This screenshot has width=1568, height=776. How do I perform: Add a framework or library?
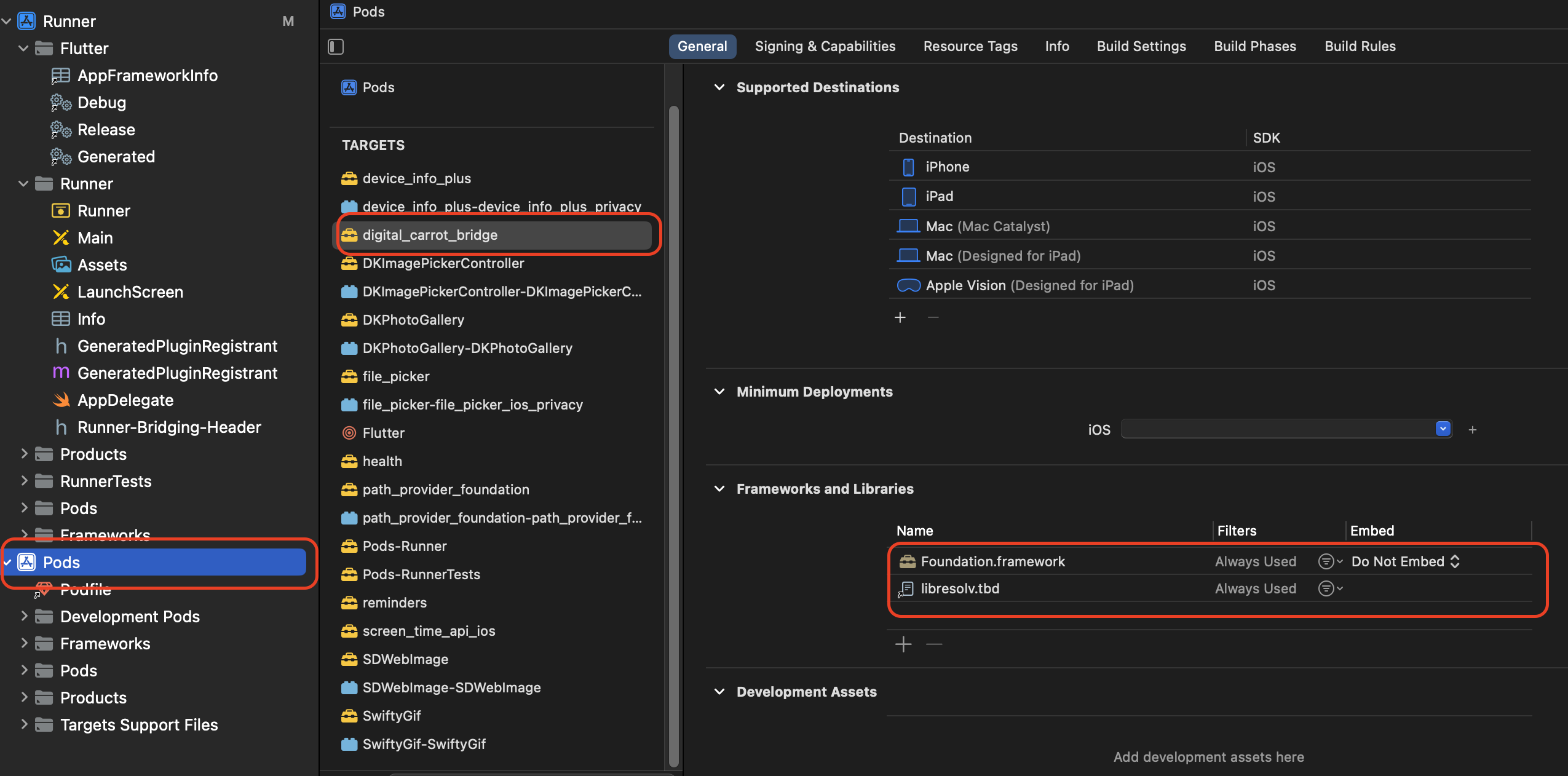[x=903, y=644]
